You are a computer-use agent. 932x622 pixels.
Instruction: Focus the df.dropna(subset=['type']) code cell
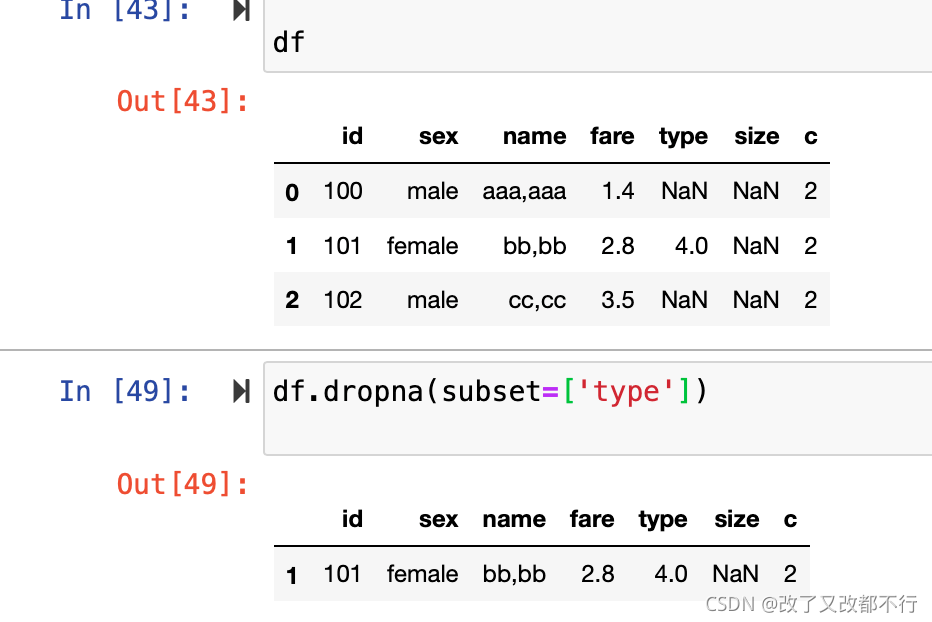click(x=598, y=409)
